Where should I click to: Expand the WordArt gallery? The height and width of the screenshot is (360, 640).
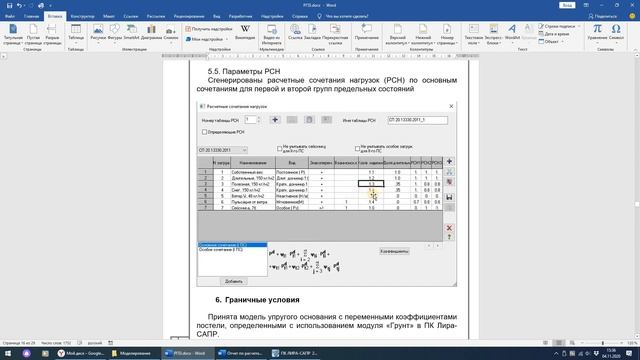coord(512,34)
